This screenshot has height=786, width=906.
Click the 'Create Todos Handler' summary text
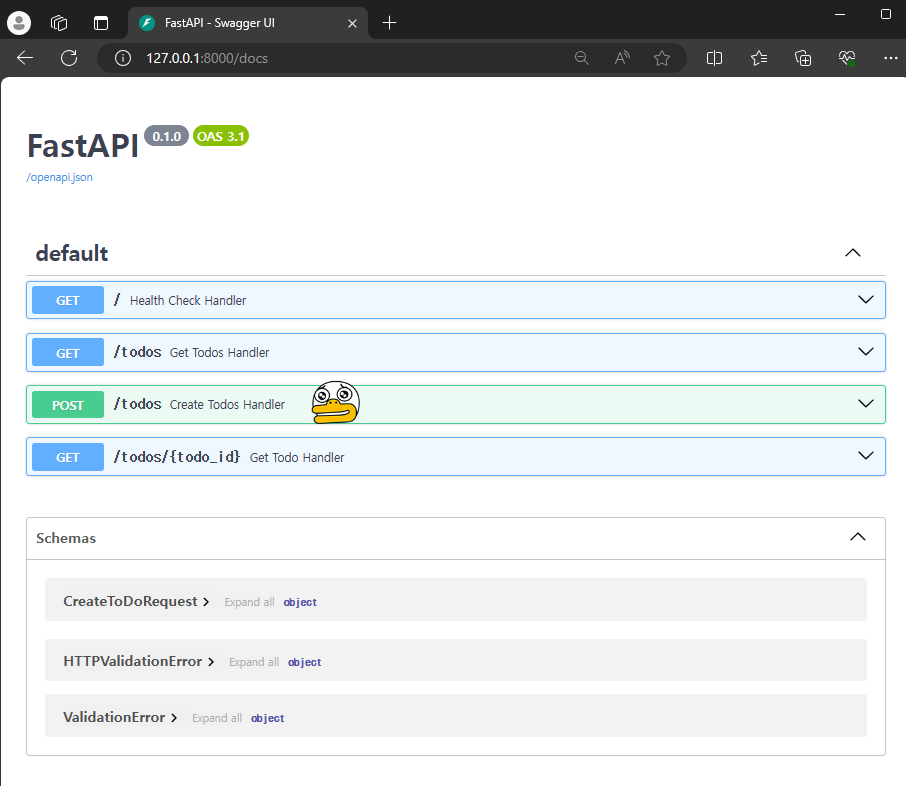(227, 405)
